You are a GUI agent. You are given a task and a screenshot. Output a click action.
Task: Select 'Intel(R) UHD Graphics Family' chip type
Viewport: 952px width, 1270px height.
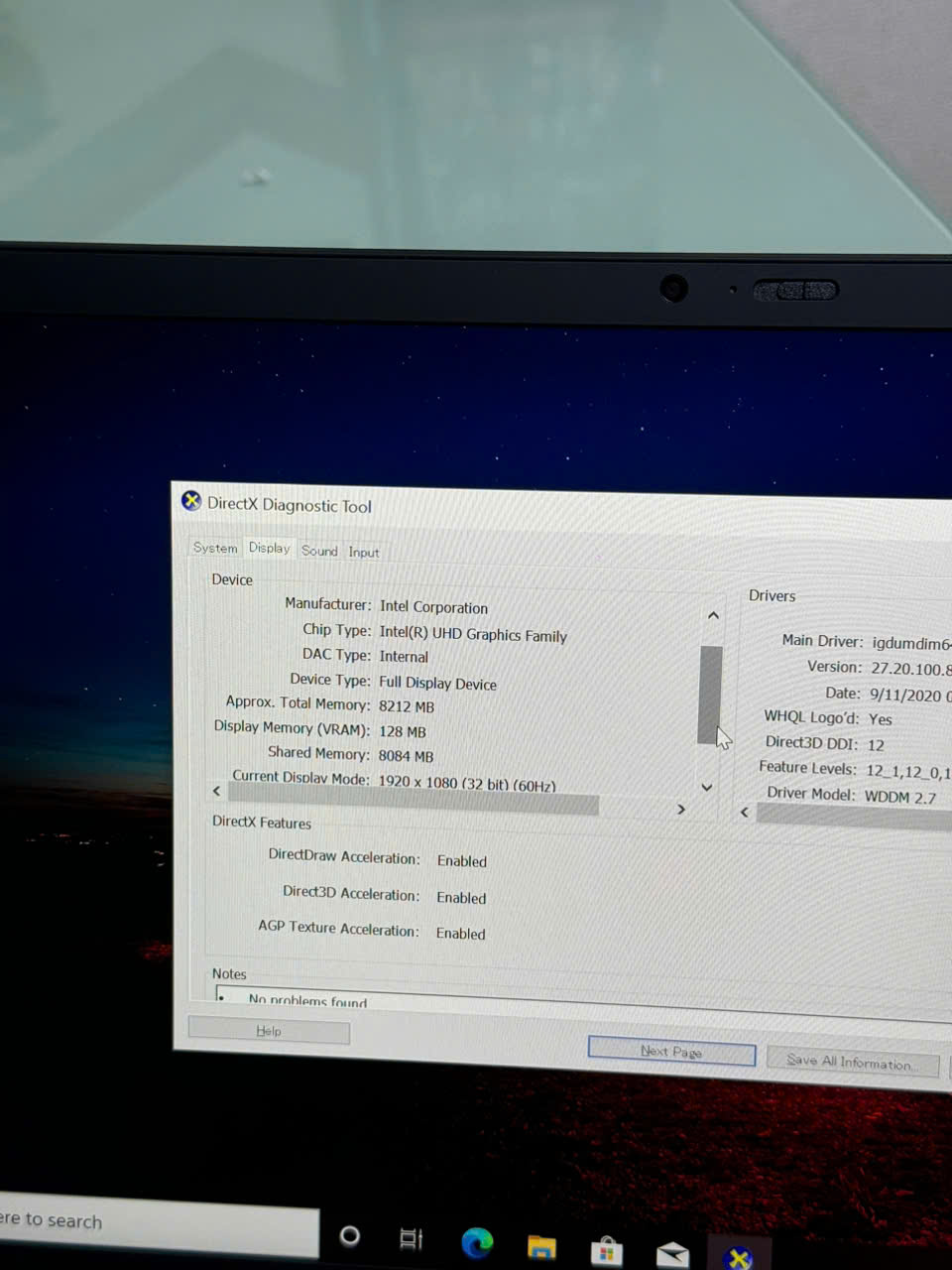pos(473,634)
